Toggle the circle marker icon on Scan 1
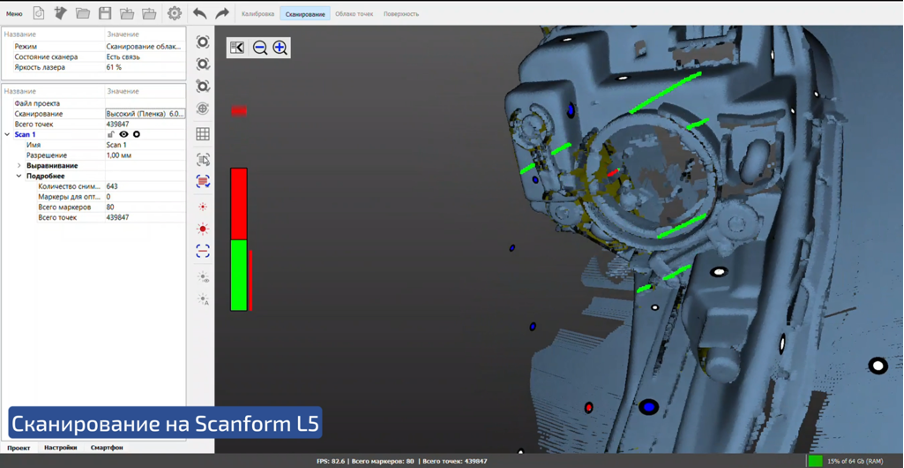The height and width of the screenshot is (468, 904). (x=137, y=134)
